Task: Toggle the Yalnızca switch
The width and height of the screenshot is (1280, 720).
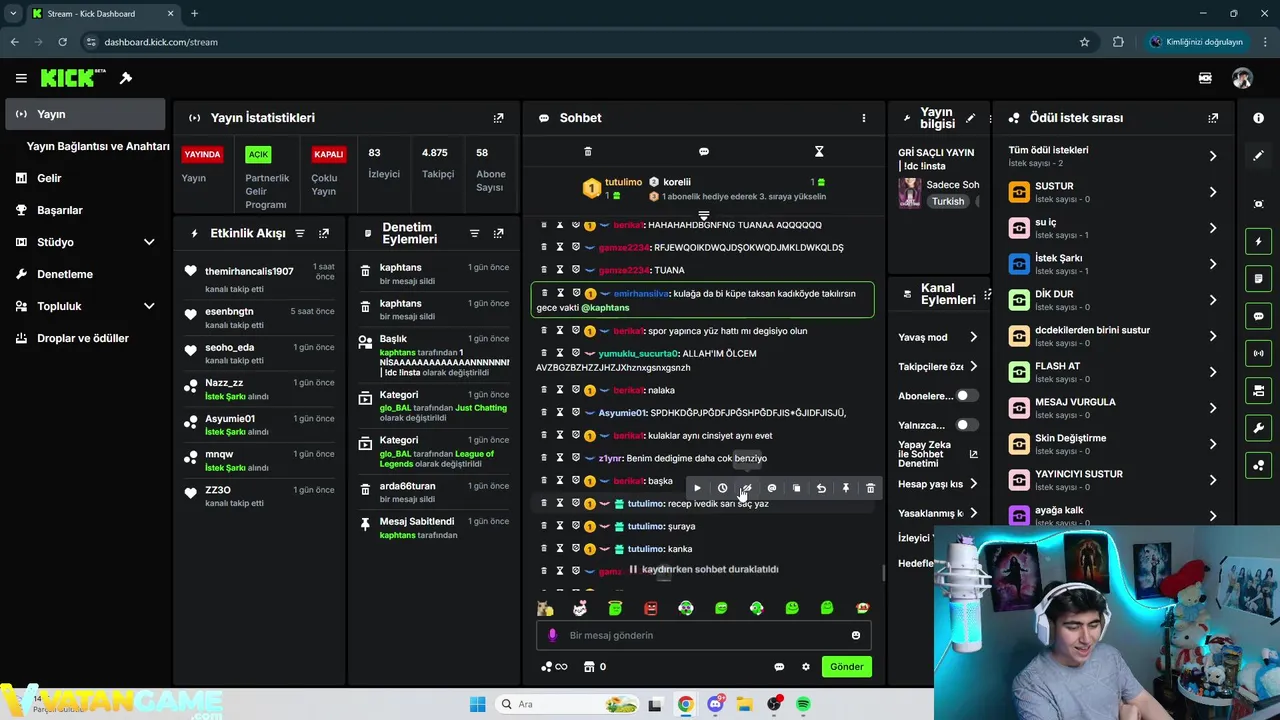Action: [x=966, y=425]
